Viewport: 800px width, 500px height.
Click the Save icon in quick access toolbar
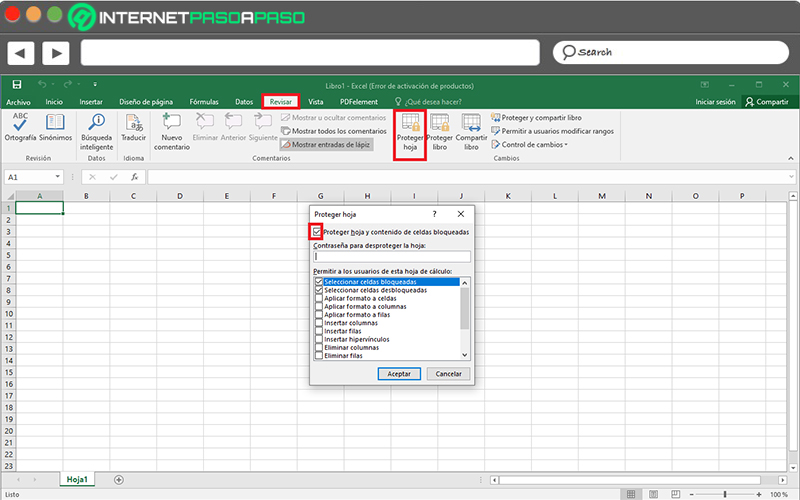tap(17, 84)
